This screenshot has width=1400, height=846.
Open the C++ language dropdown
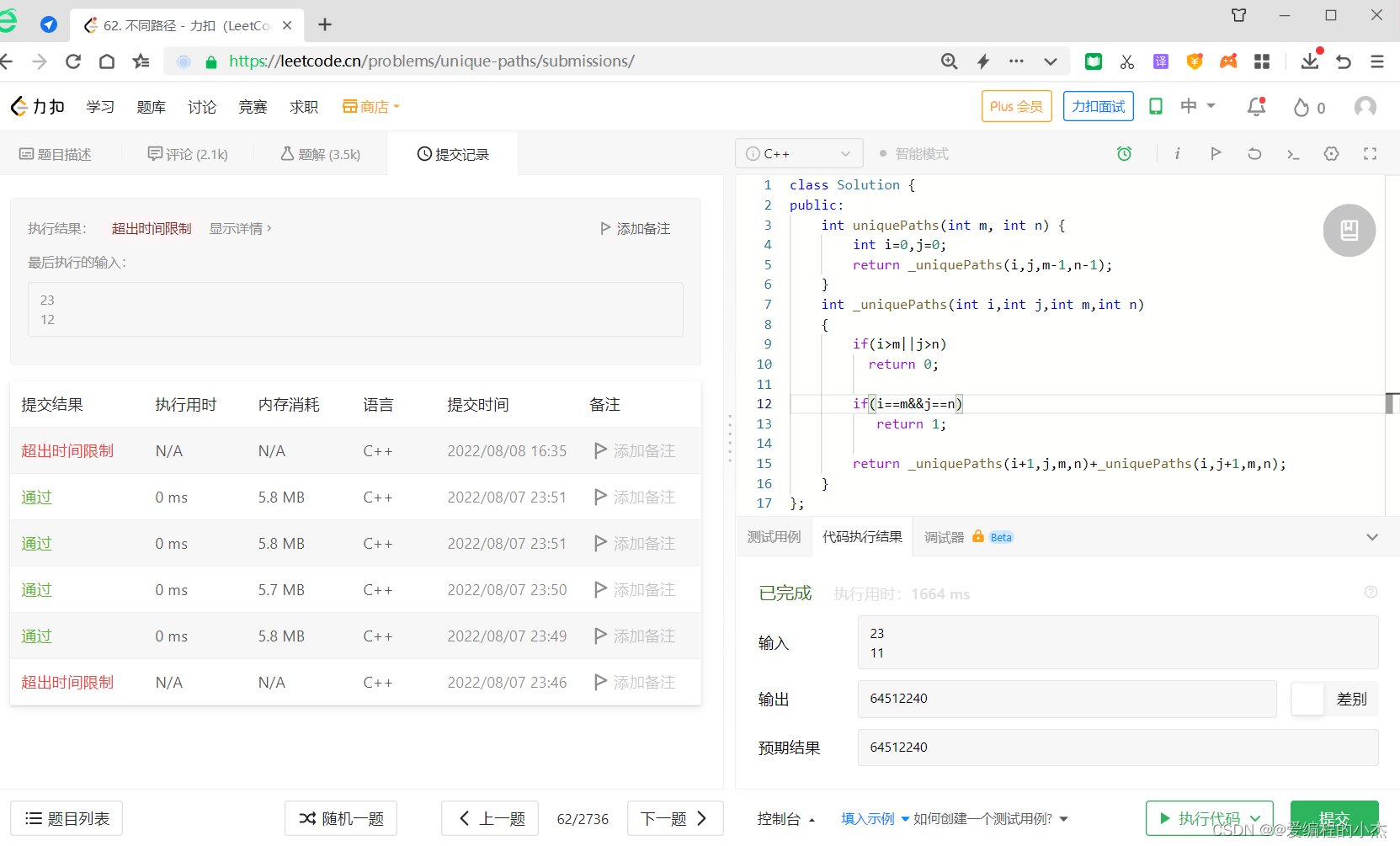[798, 153]
